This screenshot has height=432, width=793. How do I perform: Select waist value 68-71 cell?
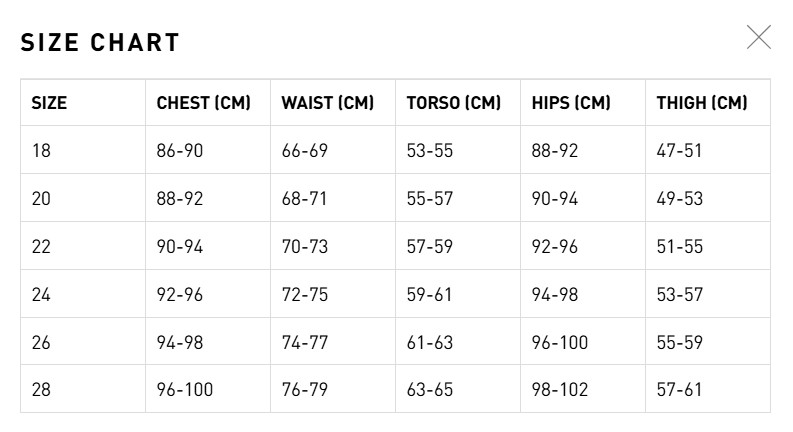click(304, 199)
